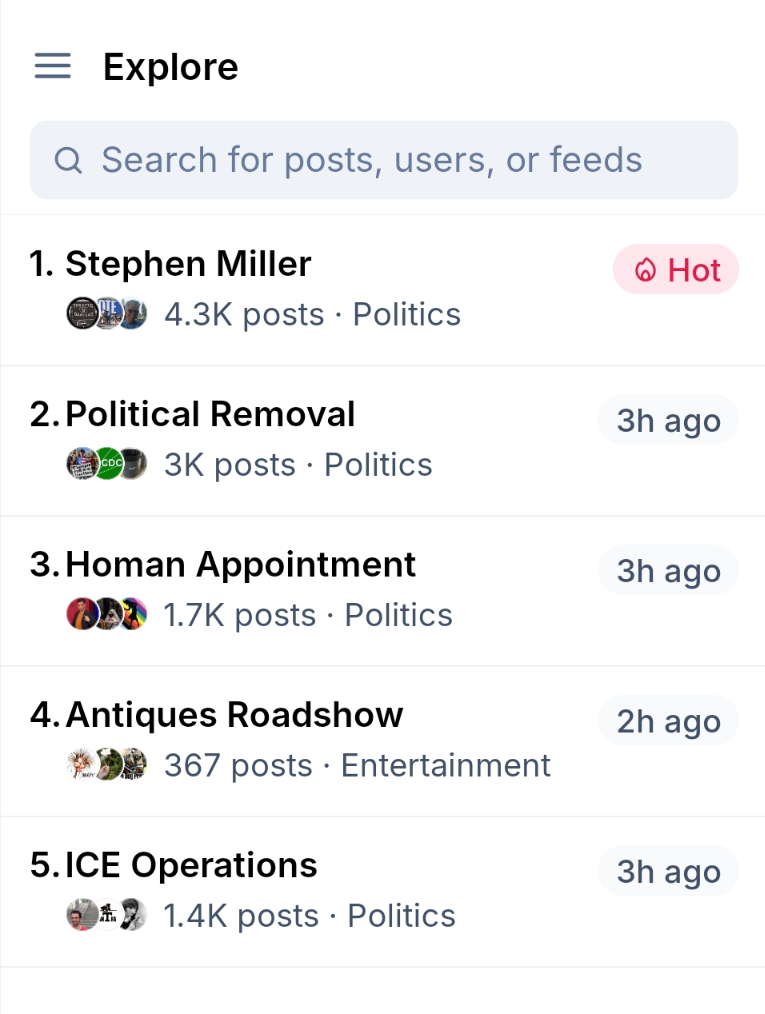Click ICE Operations' avatar cluster
The width and height of the screenshot is (765, 1014).
tap(107, 915)
